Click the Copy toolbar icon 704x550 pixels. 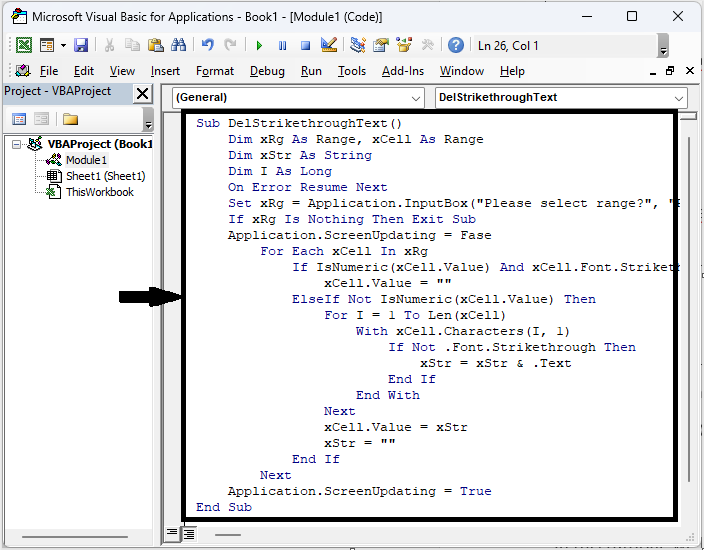tap(132, 45)
